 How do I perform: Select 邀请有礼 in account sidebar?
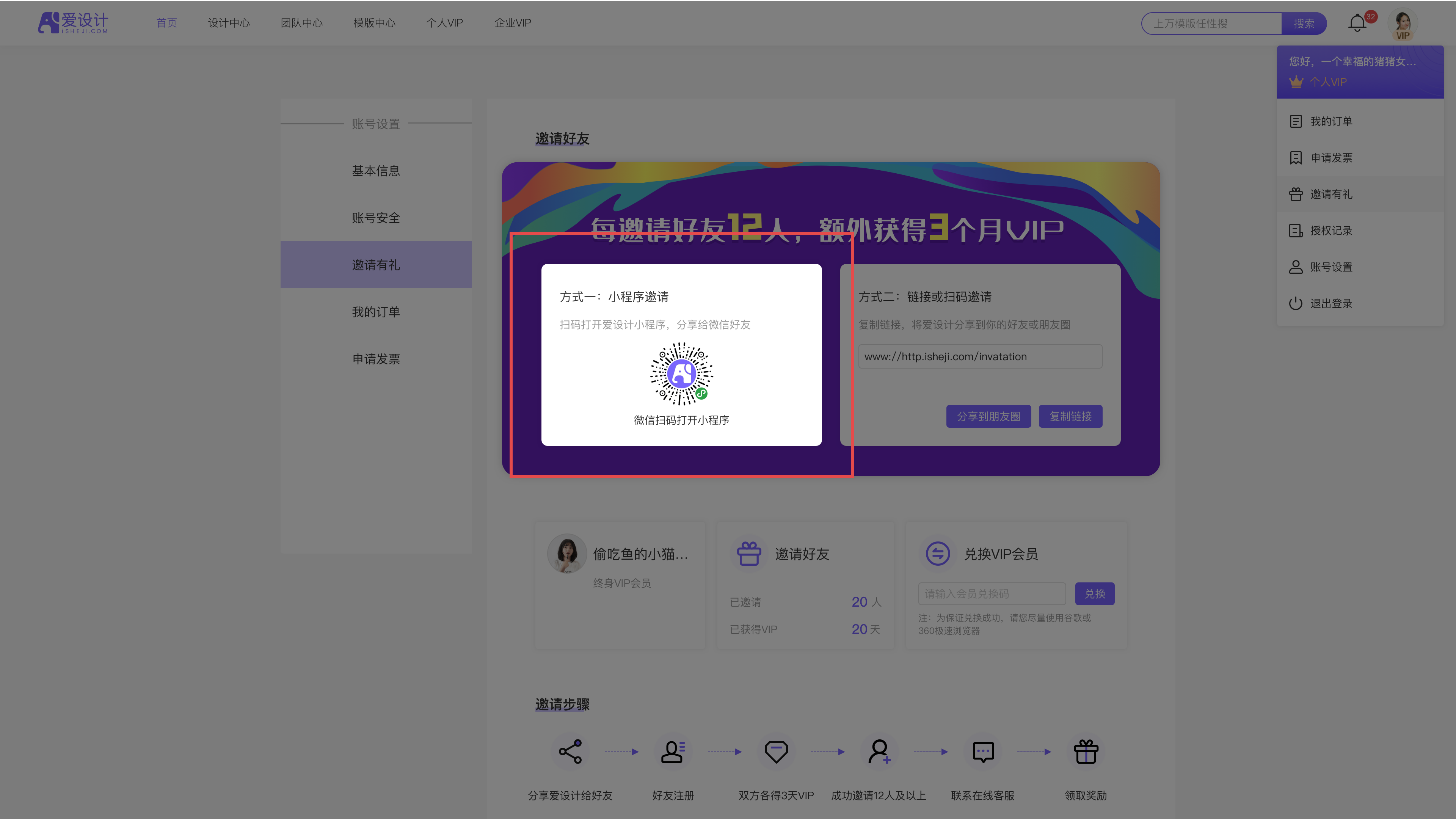tap(376, 265)
